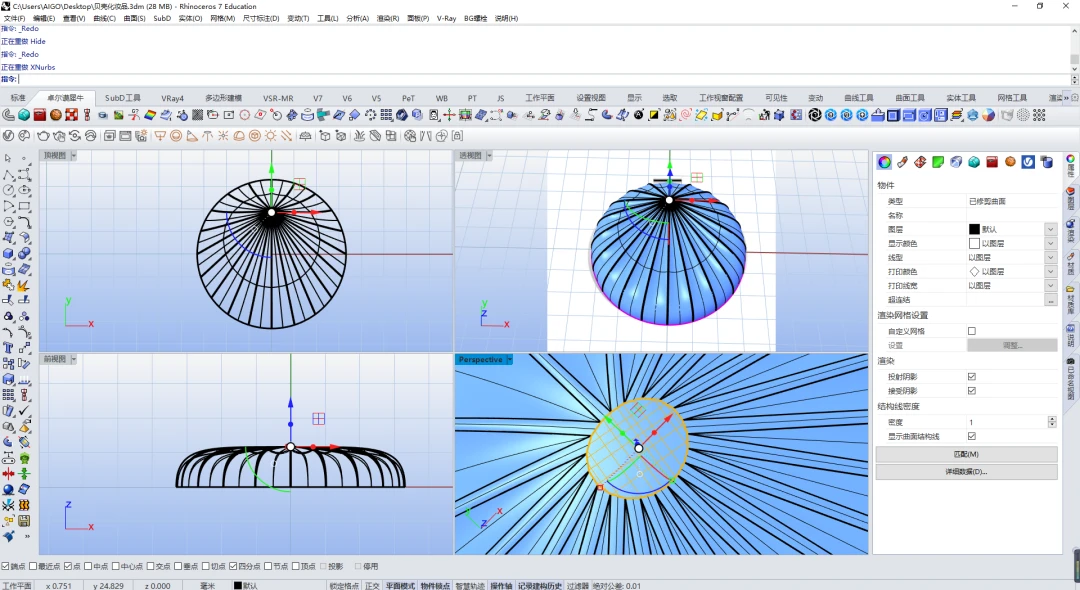The width and height of the screenshot is (1080, 590).
Task: Open the 曲面(S) menu
Action: click(134, 19)
